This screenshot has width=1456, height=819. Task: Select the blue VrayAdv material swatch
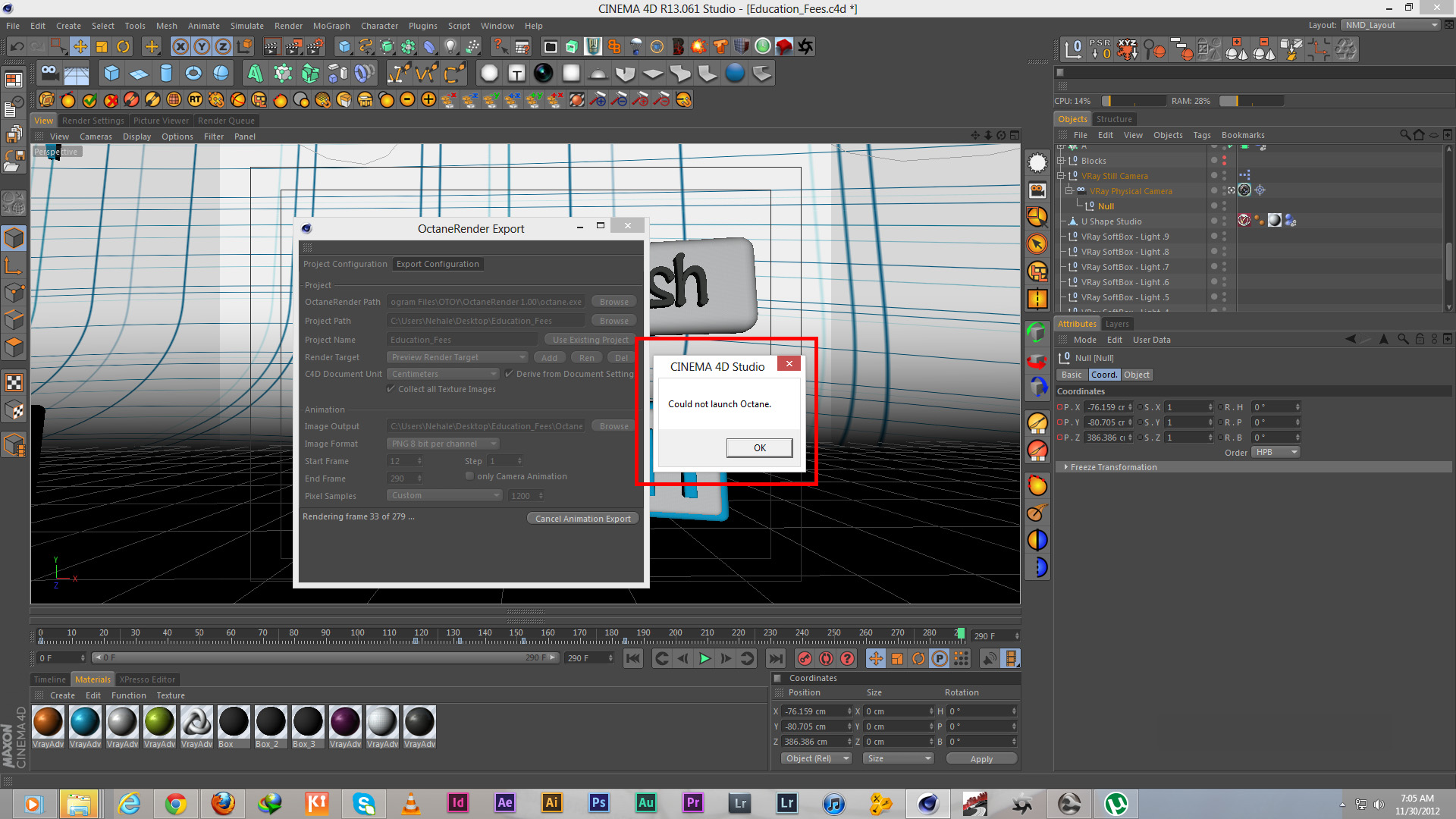(85, 722)
